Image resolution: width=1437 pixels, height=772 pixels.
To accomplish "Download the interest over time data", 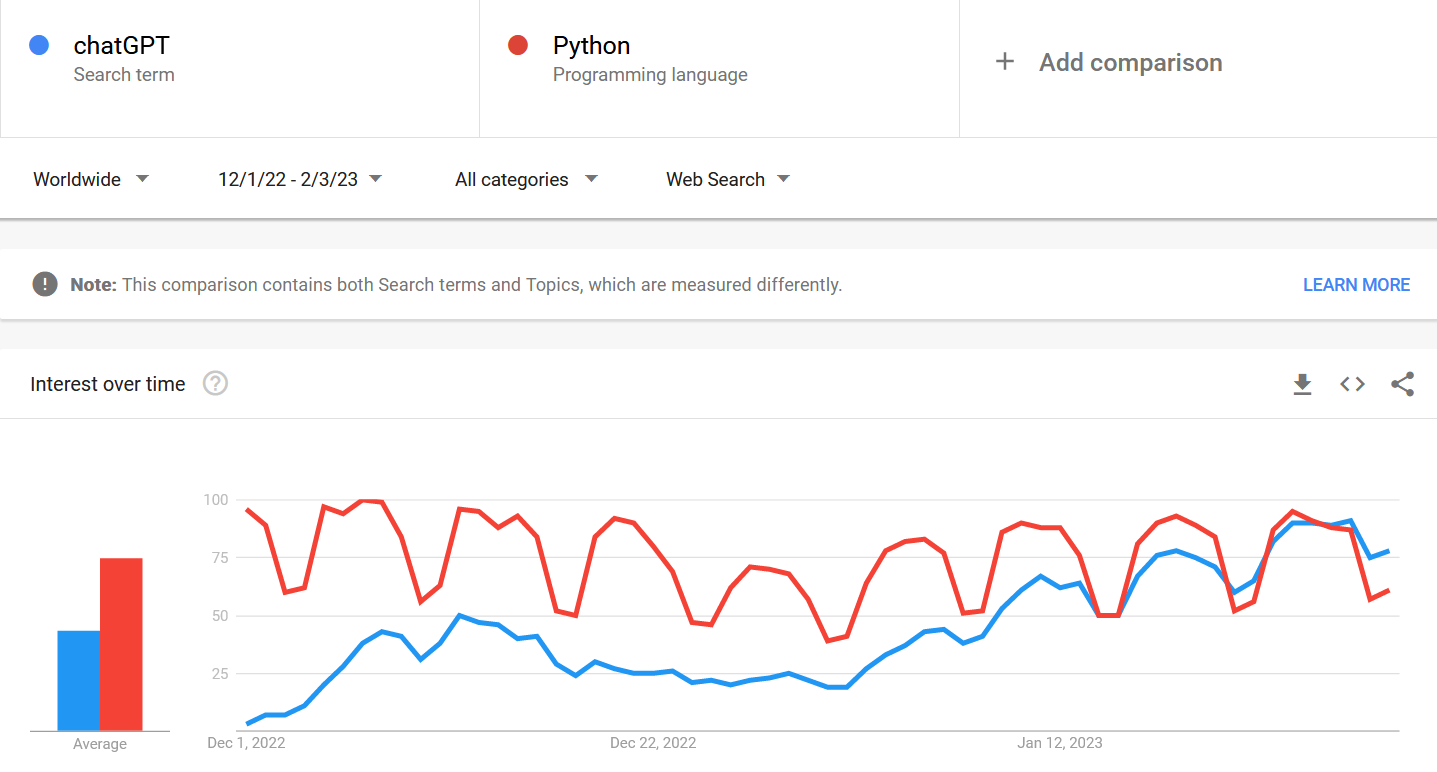I will (x=1302, y=384).
